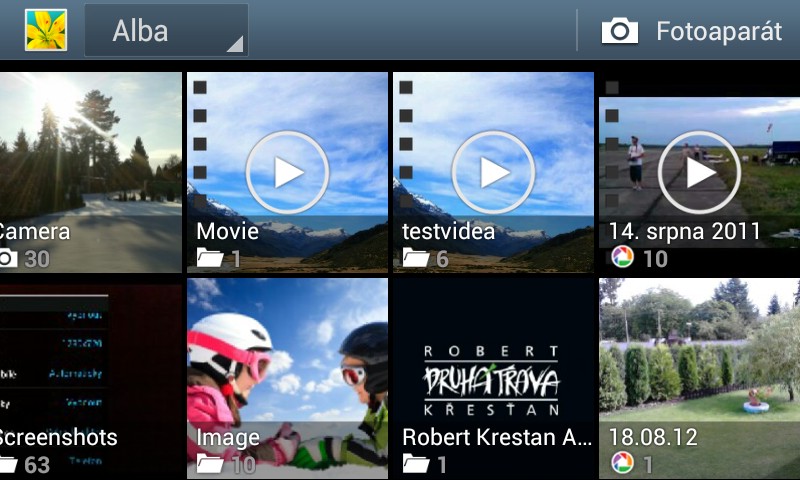The height and width of the screenshot is (480, 800).
Task: Click the folder icon under Movie
Action: coord(210,258)
